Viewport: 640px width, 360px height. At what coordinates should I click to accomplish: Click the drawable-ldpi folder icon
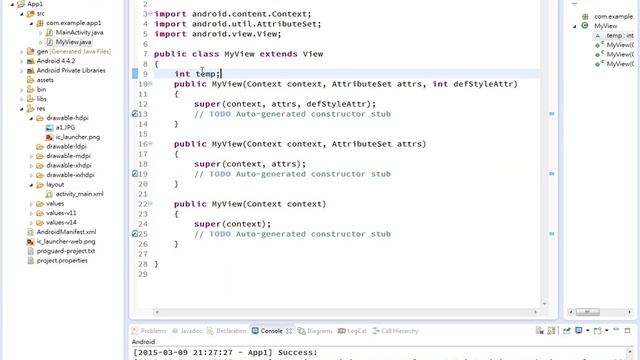(x=40, y=146)
